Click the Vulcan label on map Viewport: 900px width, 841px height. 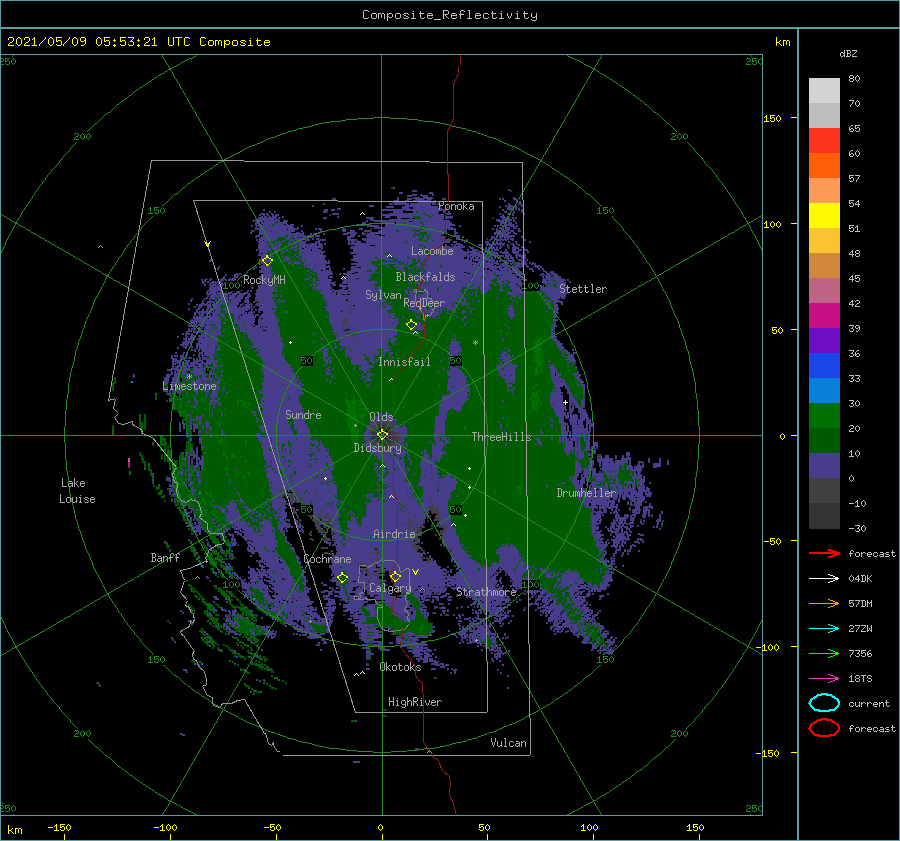point(509,743)
